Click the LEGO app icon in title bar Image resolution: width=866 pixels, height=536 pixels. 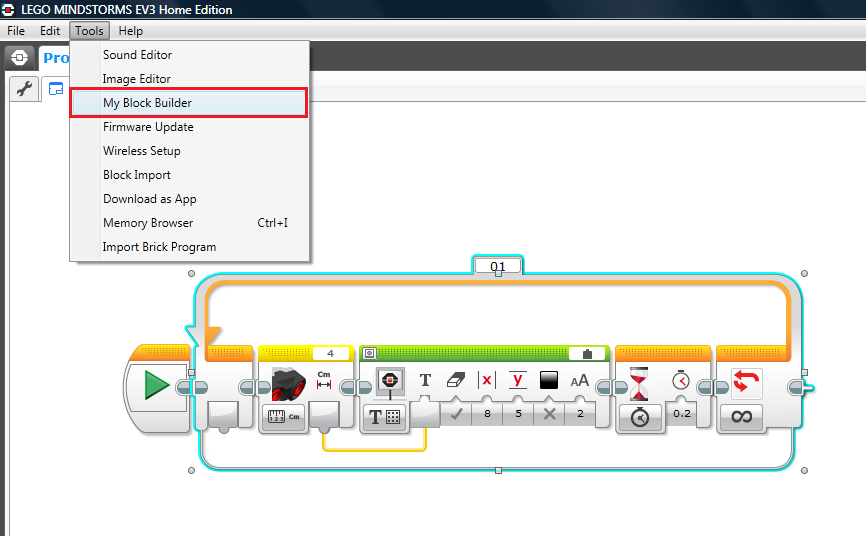[x=8, y=9]
